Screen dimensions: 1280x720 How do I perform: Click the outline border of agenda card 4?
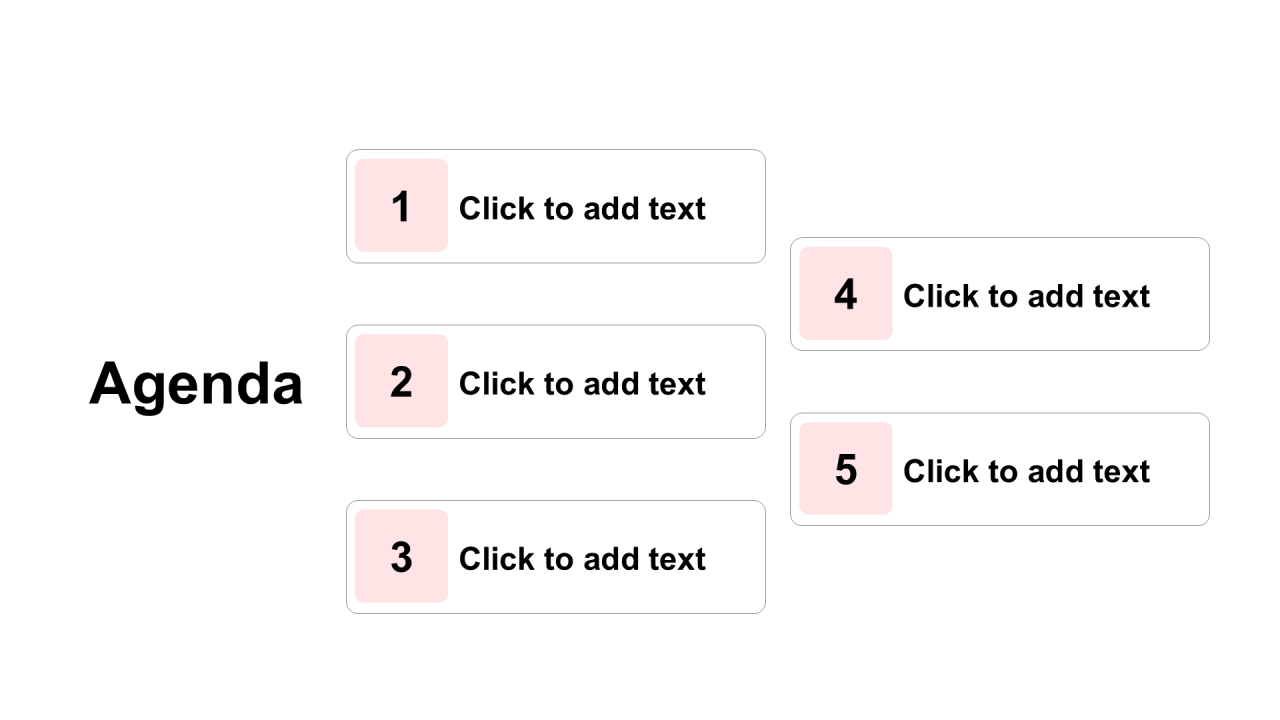1000,238
